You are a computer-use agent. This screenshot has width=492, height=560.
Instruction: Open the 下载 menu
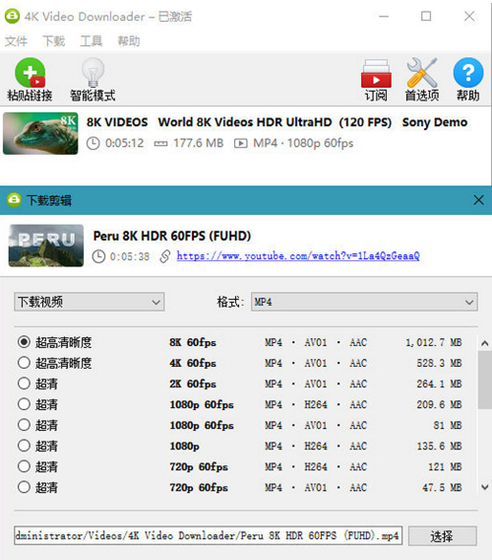click(x=54, y=41)
